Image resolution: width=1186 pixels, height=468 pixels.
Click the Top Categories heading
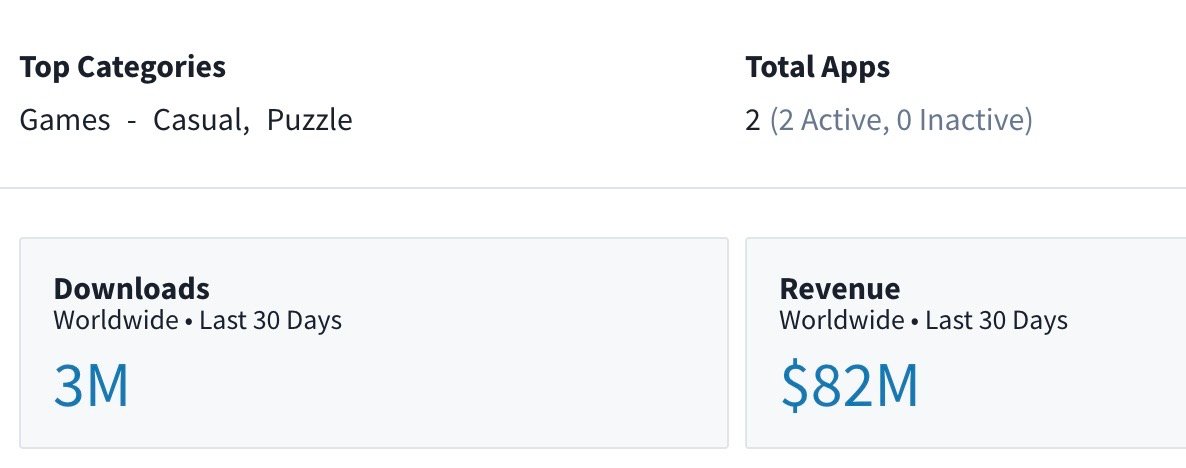(x=122, y=68)
